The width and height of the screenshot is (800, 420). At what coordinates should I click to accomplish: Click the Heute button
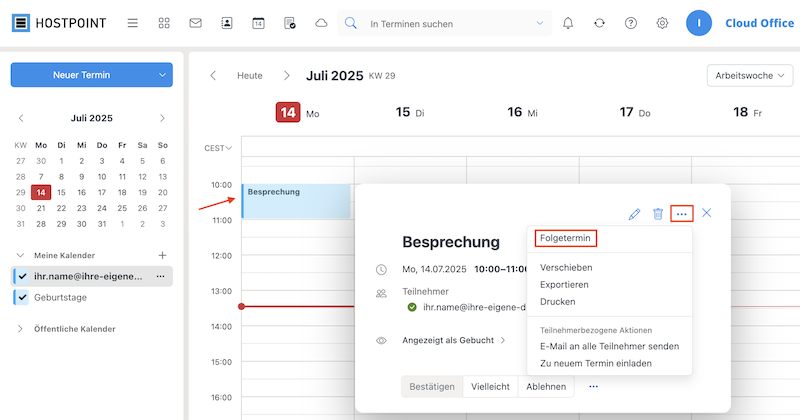[249, 76]
